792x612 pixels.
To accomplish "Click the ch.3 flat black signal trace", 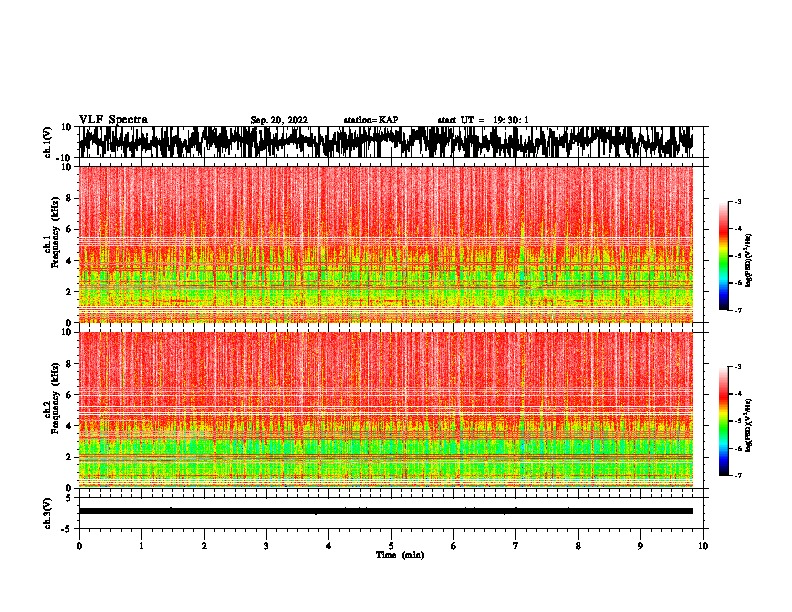I will coord(386,511).
